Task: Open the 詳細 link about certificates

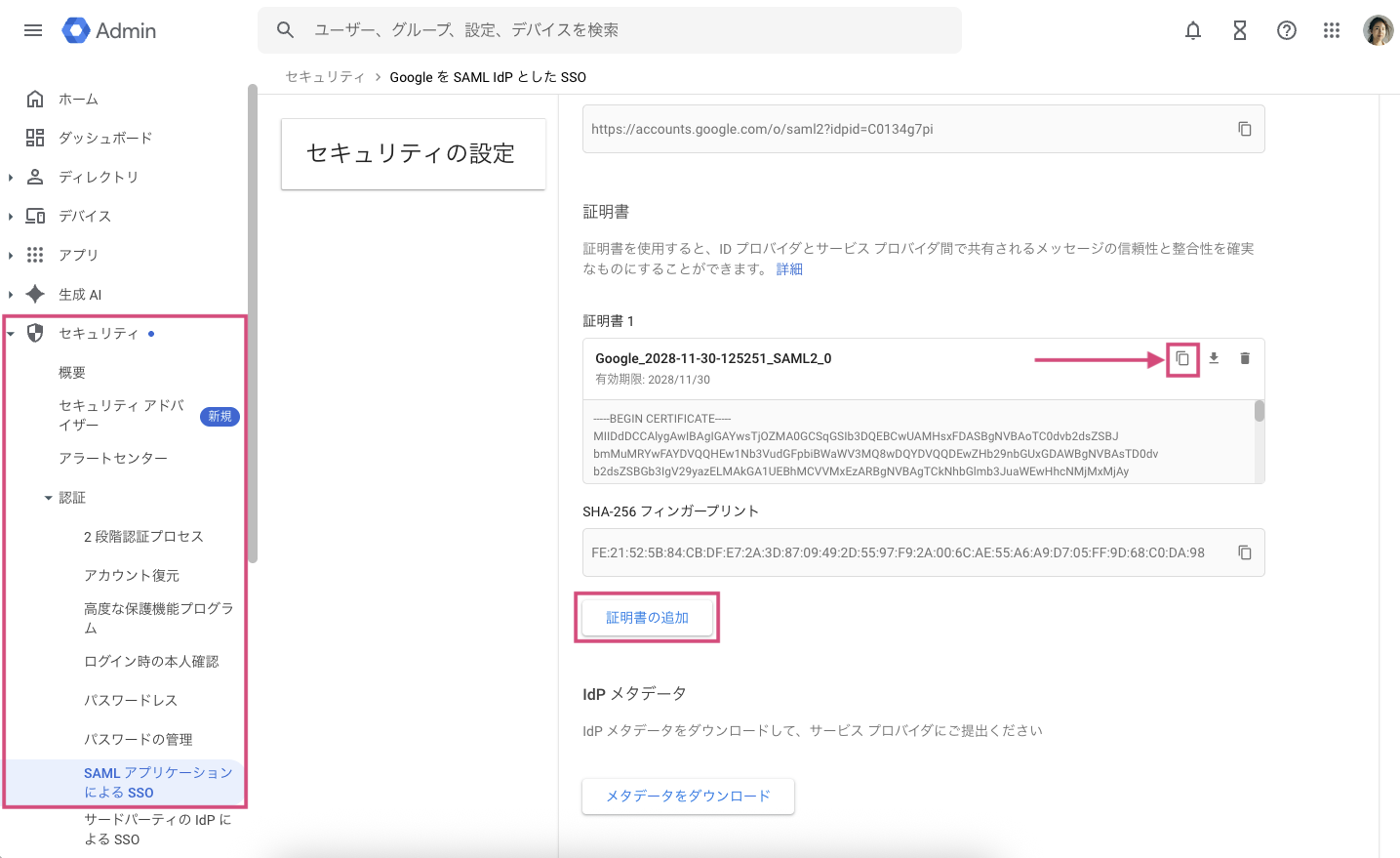Action: (x=789, y=269)
